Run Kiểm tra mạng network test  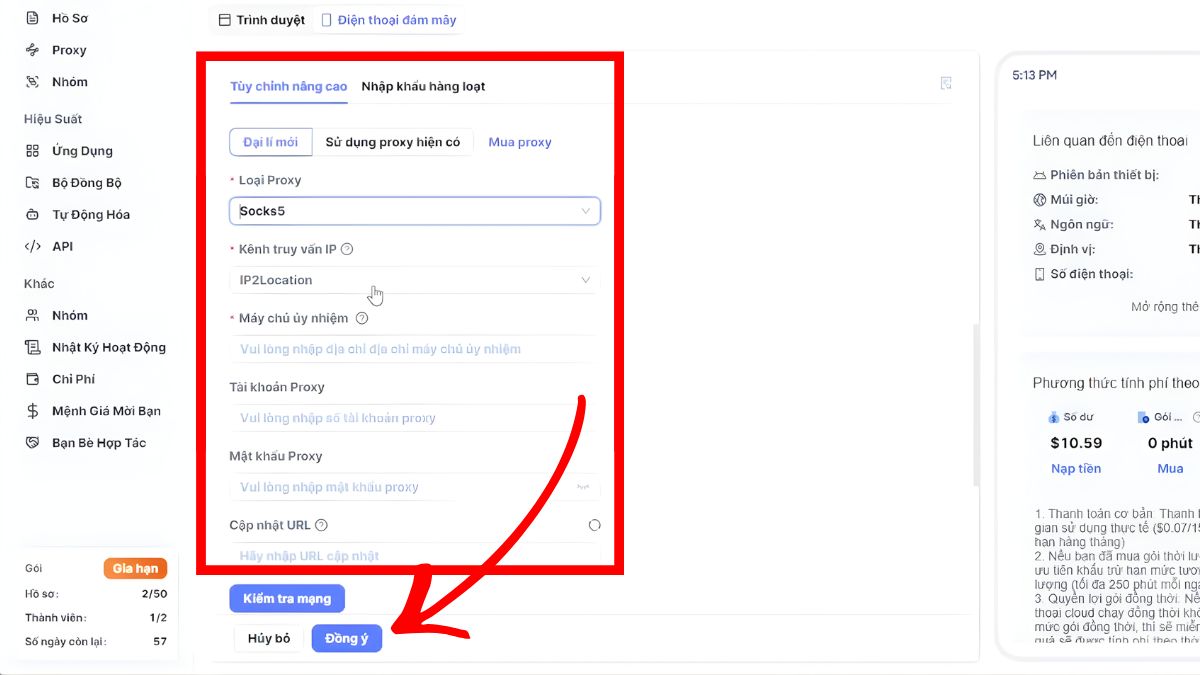287,597
